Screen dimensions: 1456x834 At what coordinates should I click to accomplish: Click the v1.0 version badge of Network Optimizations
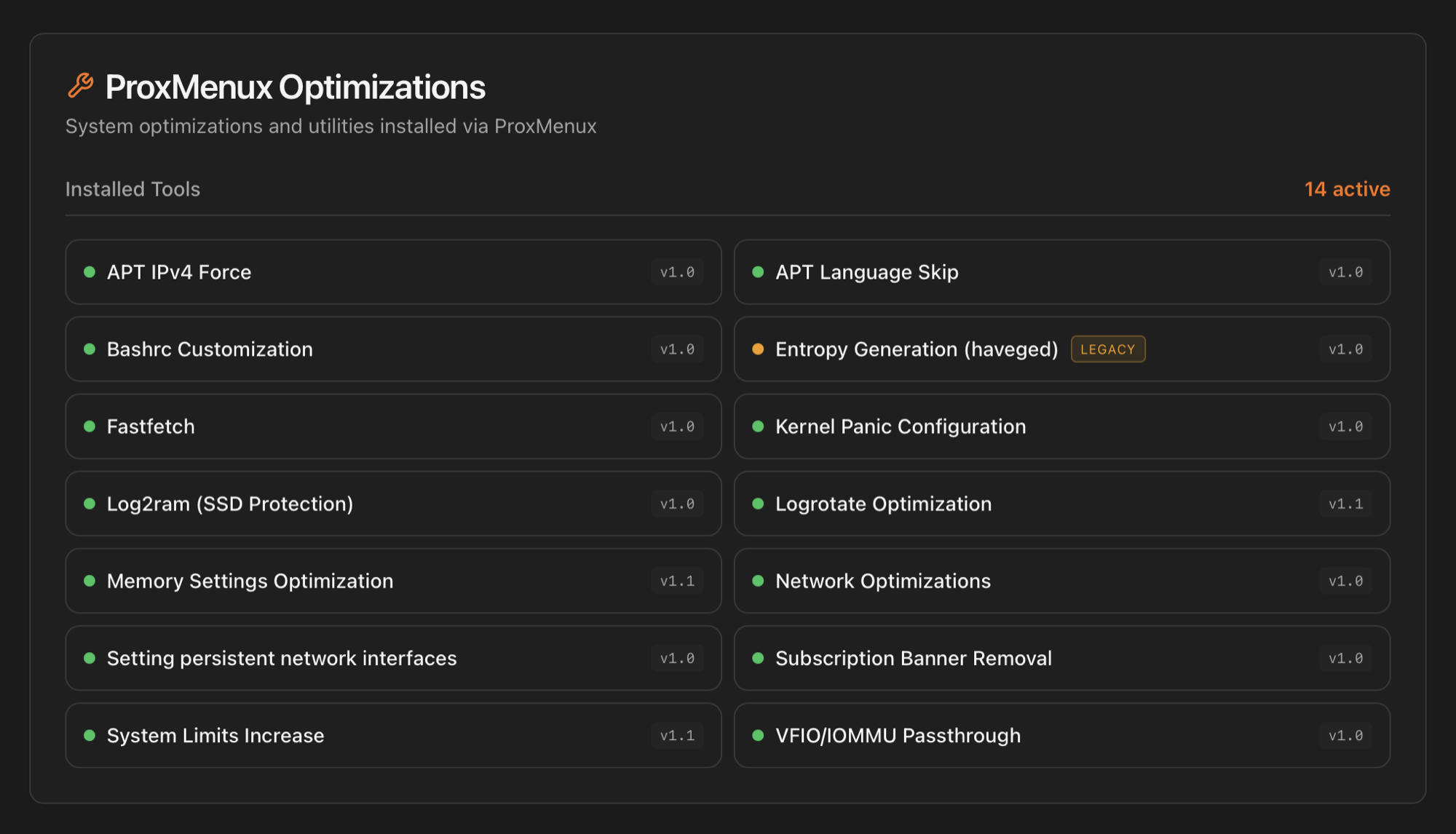tap(1345, 581)
